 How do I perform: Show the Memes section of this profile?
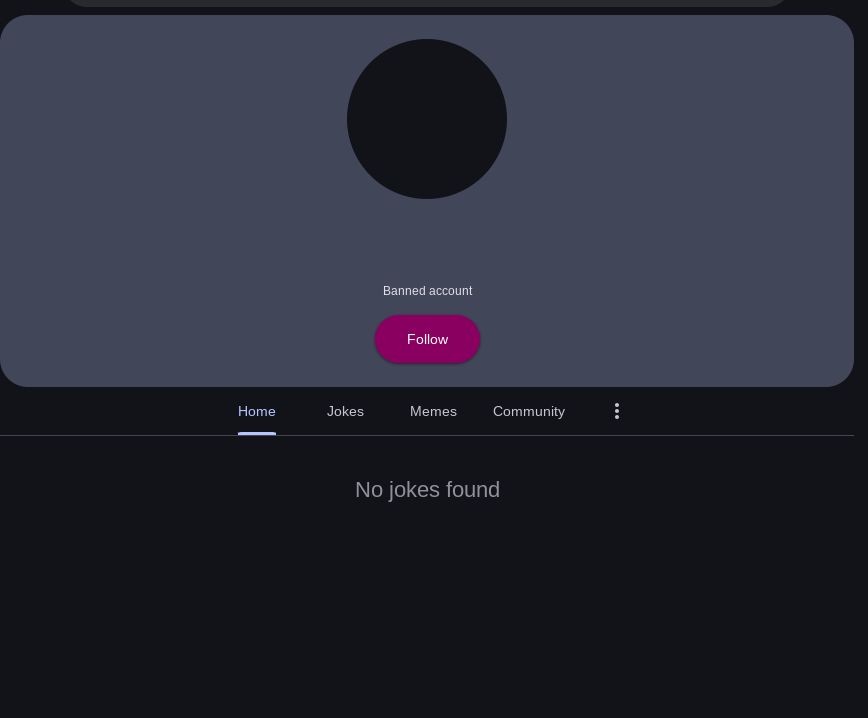point(433,411)
